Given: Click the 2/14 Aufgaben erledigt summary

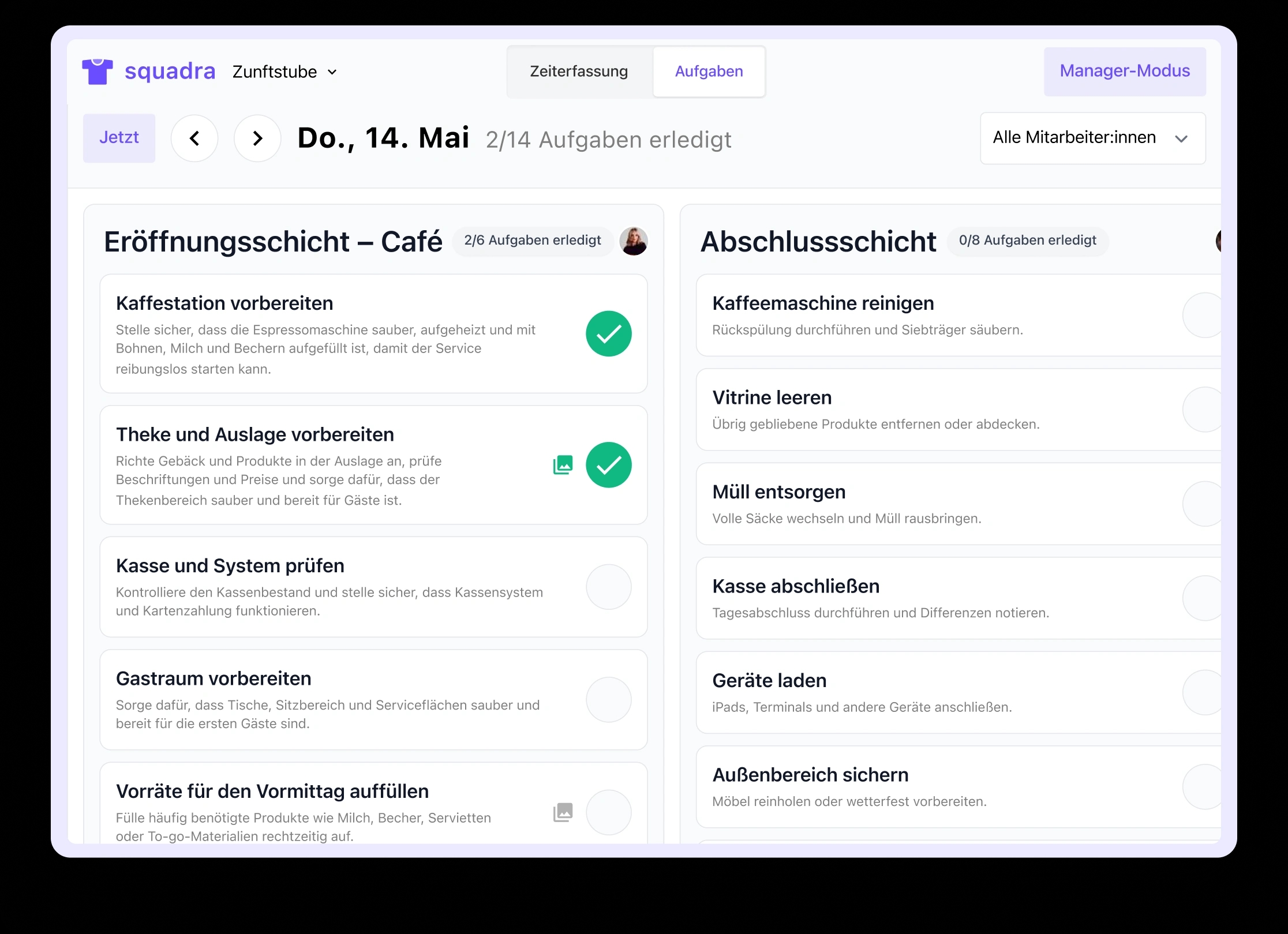Looking at the screenshot, I should coord(608,140).
